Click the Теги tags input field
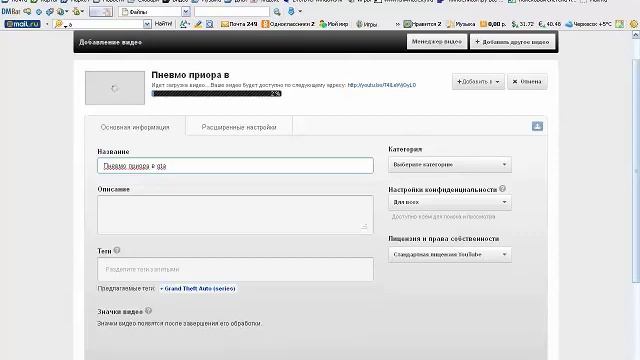640x360 pixels. [x=236, y=269]
